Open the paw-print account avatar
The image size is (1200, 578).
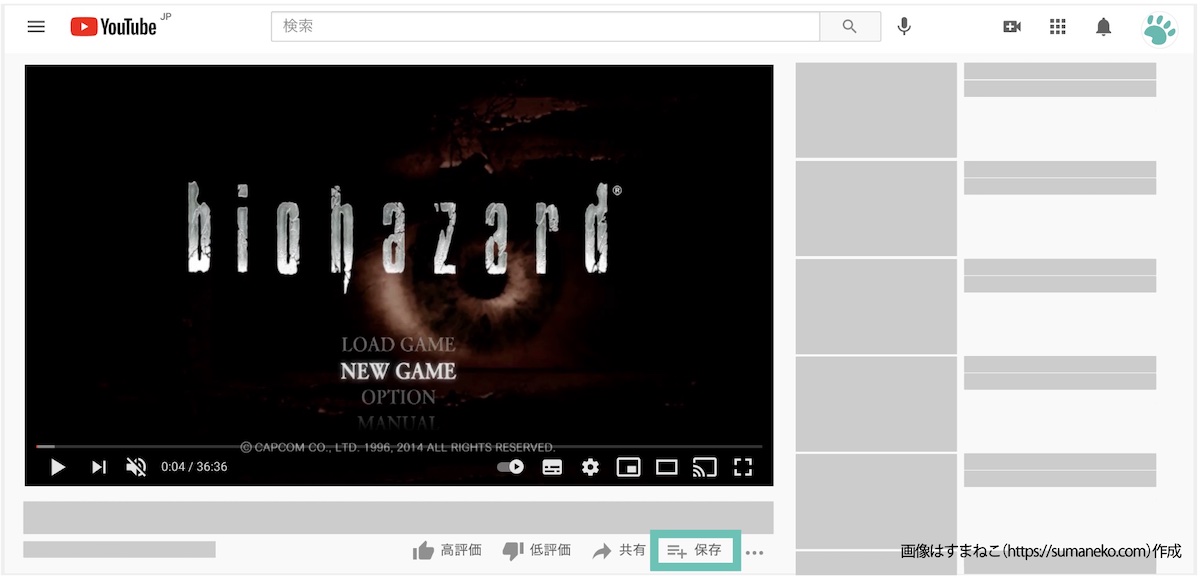click(x=1160, y=28)
